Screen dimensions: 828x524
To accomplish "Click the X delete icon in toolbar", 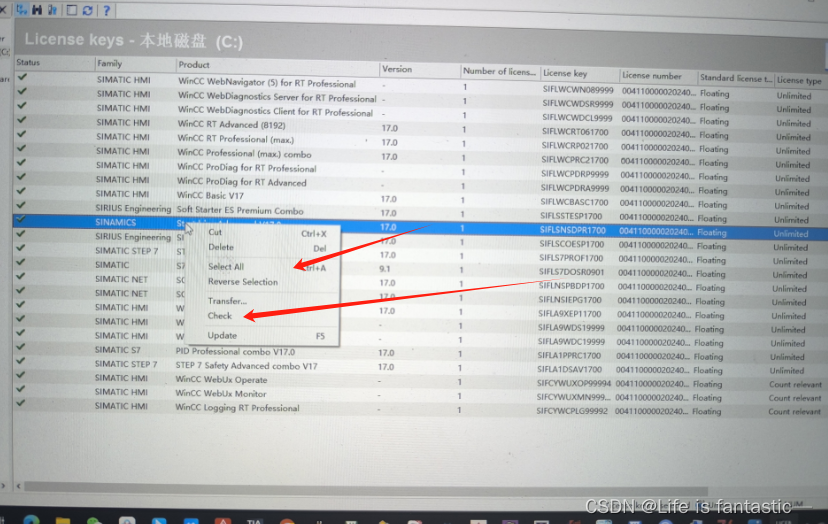I will click(x=3, y=10).
